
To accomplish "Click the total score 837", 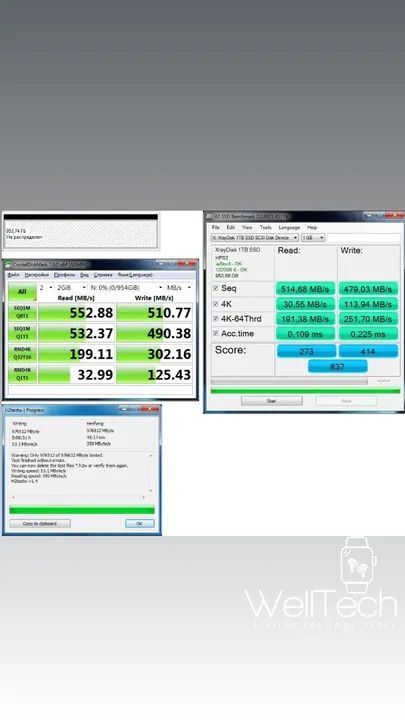I will pyautogui.click(x=337, y=366).
